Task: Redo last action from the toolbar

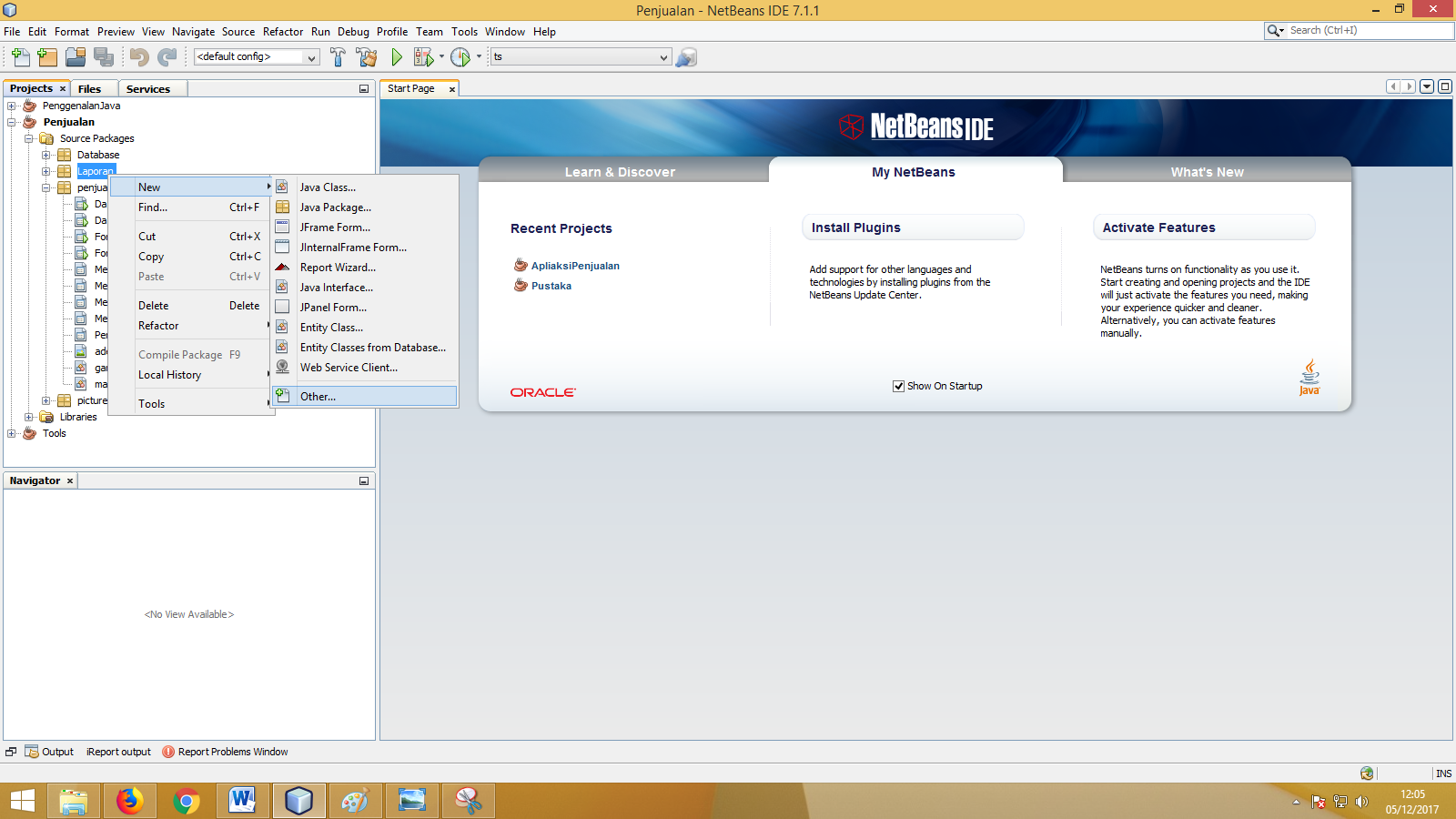Action: pyautogui.click(x=167, y=56)
